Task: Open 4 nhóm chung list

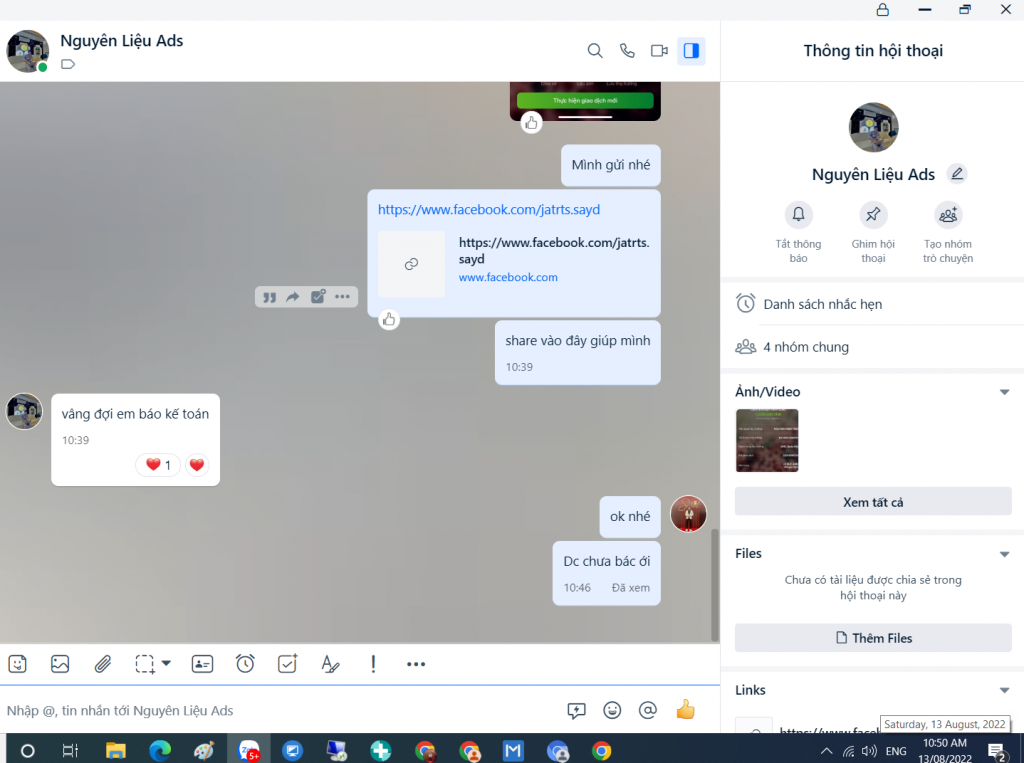Action: coord(805,347)
